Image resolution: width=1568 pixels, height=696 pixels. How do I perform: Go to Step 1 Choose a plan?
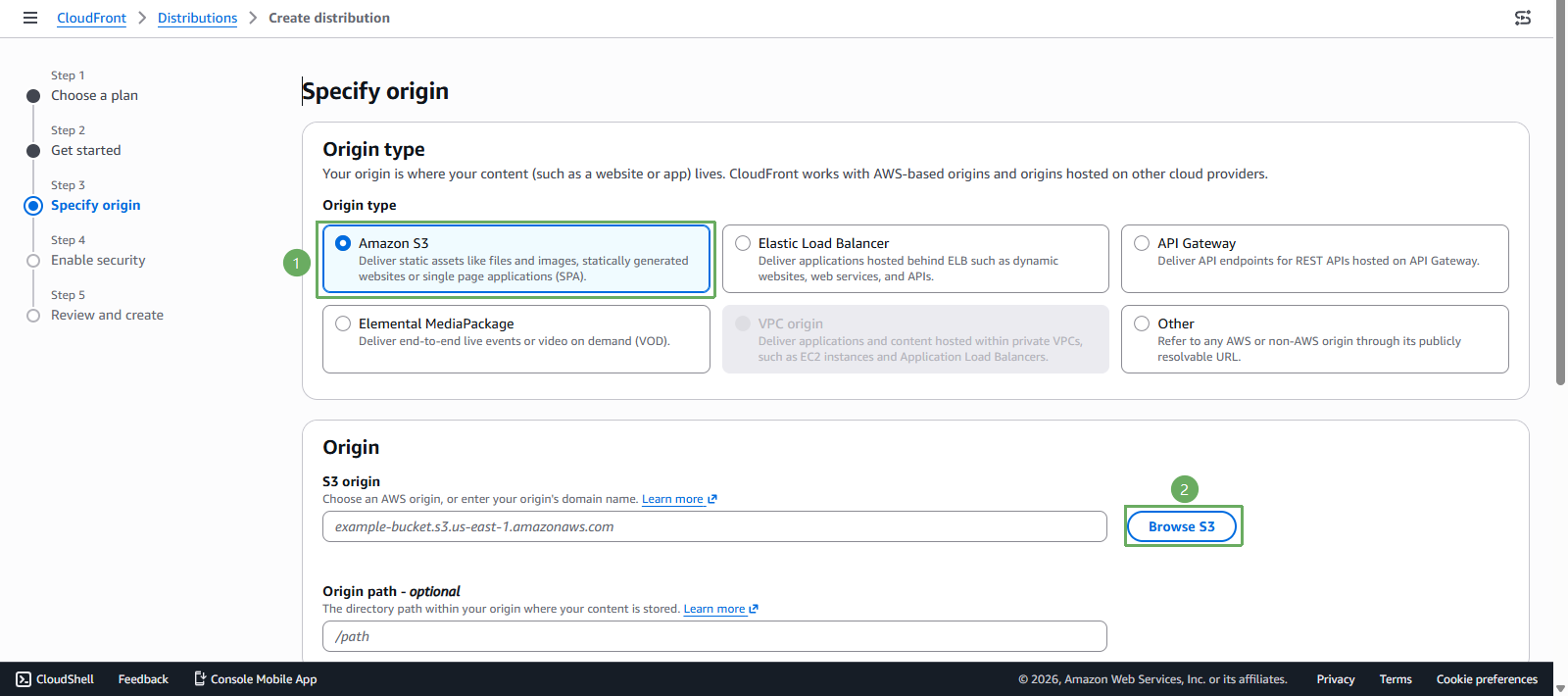[94, 95]
